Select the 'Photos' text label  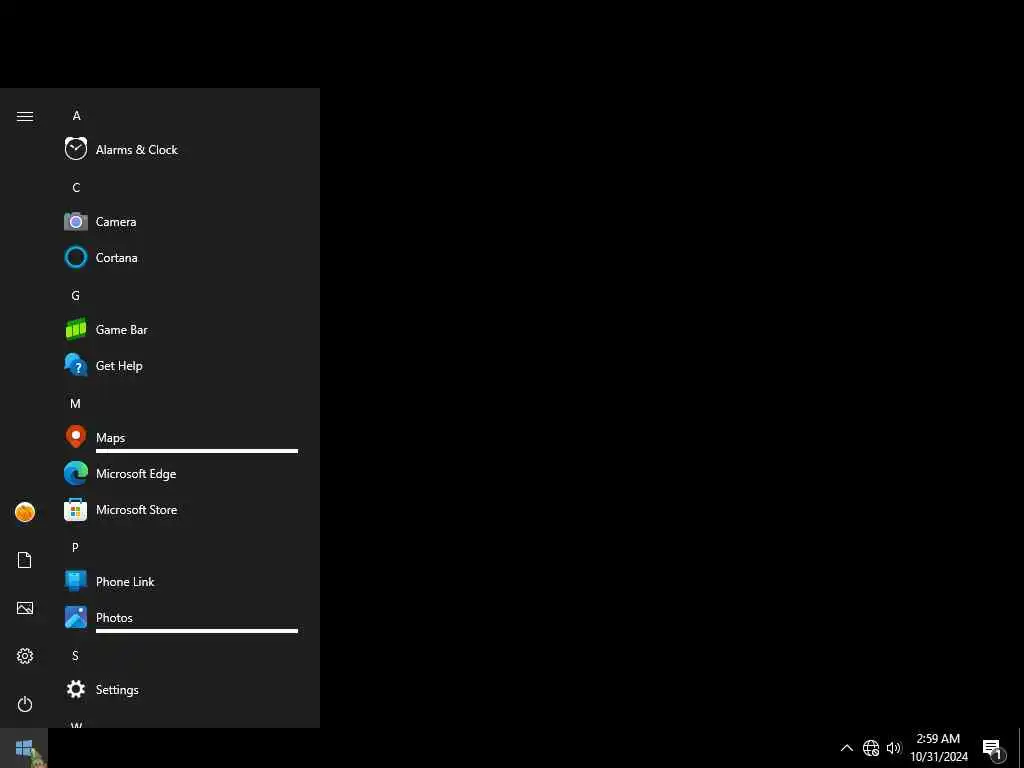tap(114, 617)
